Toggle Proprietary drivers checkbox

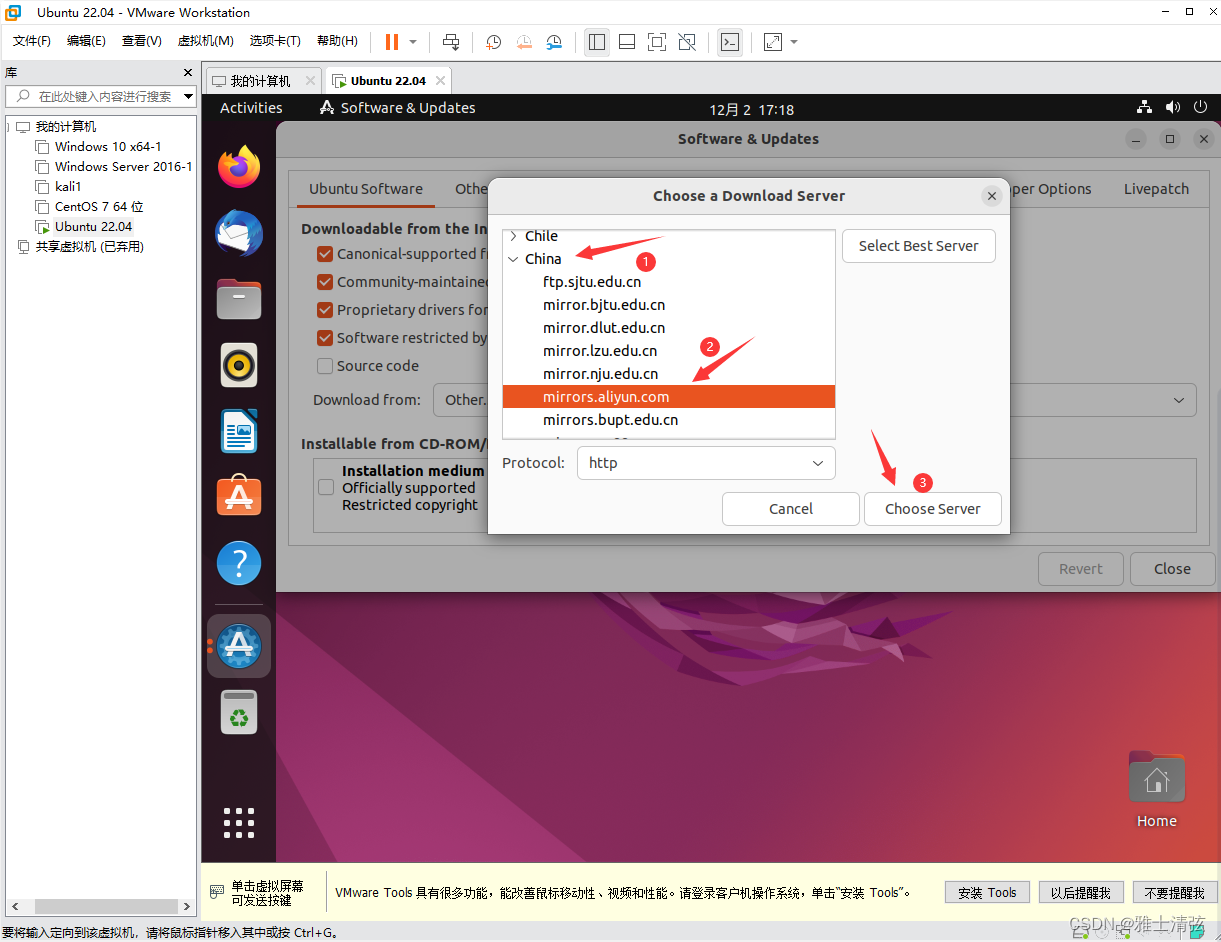pos(325,310)
